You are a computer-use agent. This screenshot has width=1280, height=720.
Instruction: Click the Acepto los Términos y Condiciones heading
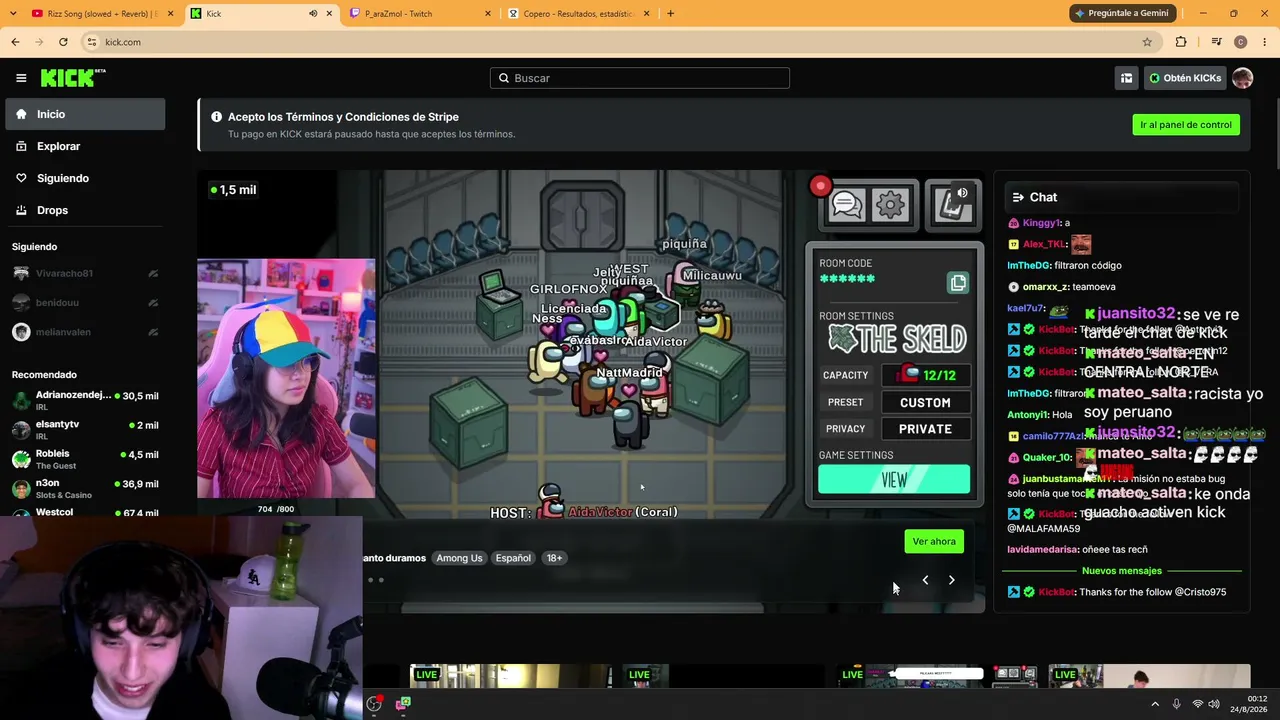coord(343,117)
